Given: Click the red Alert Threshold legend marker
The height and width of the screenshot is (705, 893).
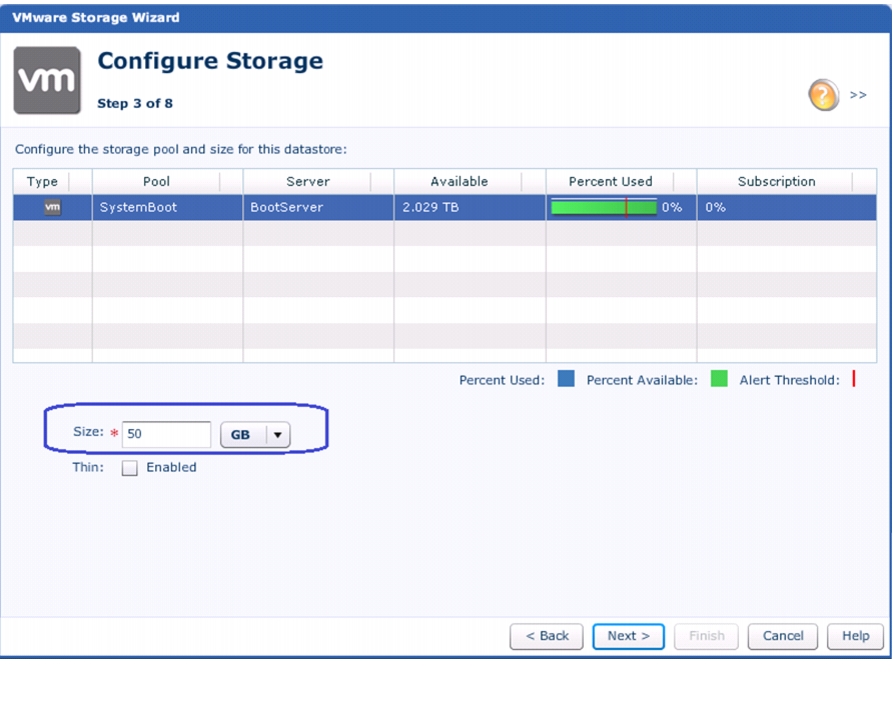Looking at the screenshot, I should [x=854, y=379].
